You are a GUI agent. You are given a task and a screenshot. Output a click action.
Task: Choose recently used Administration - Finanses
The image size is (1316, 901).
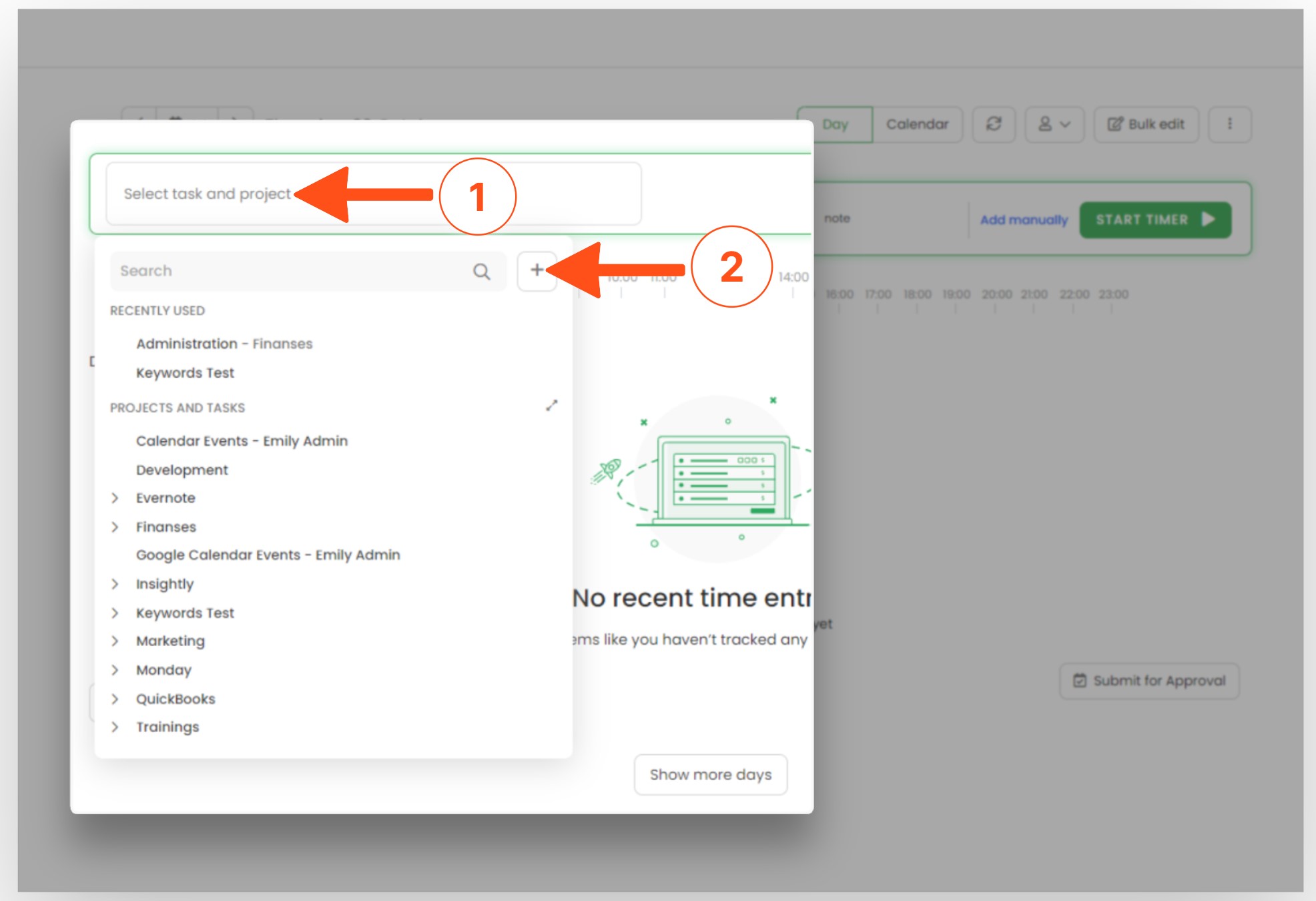pyautogui.click(x=224, y=344)
